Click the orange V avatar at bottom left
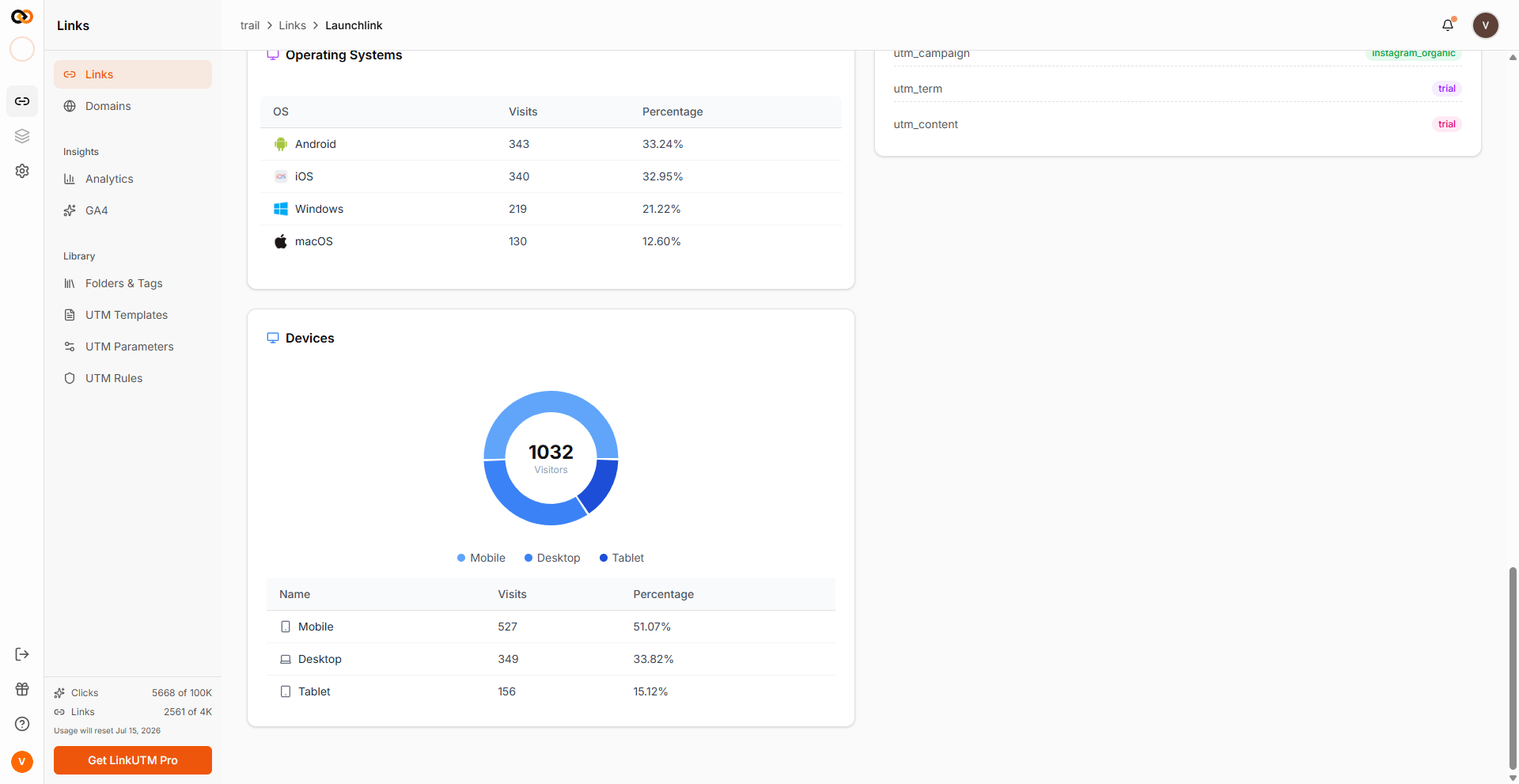This screenshot has width=1519, height=784. (x=22, y=761)
